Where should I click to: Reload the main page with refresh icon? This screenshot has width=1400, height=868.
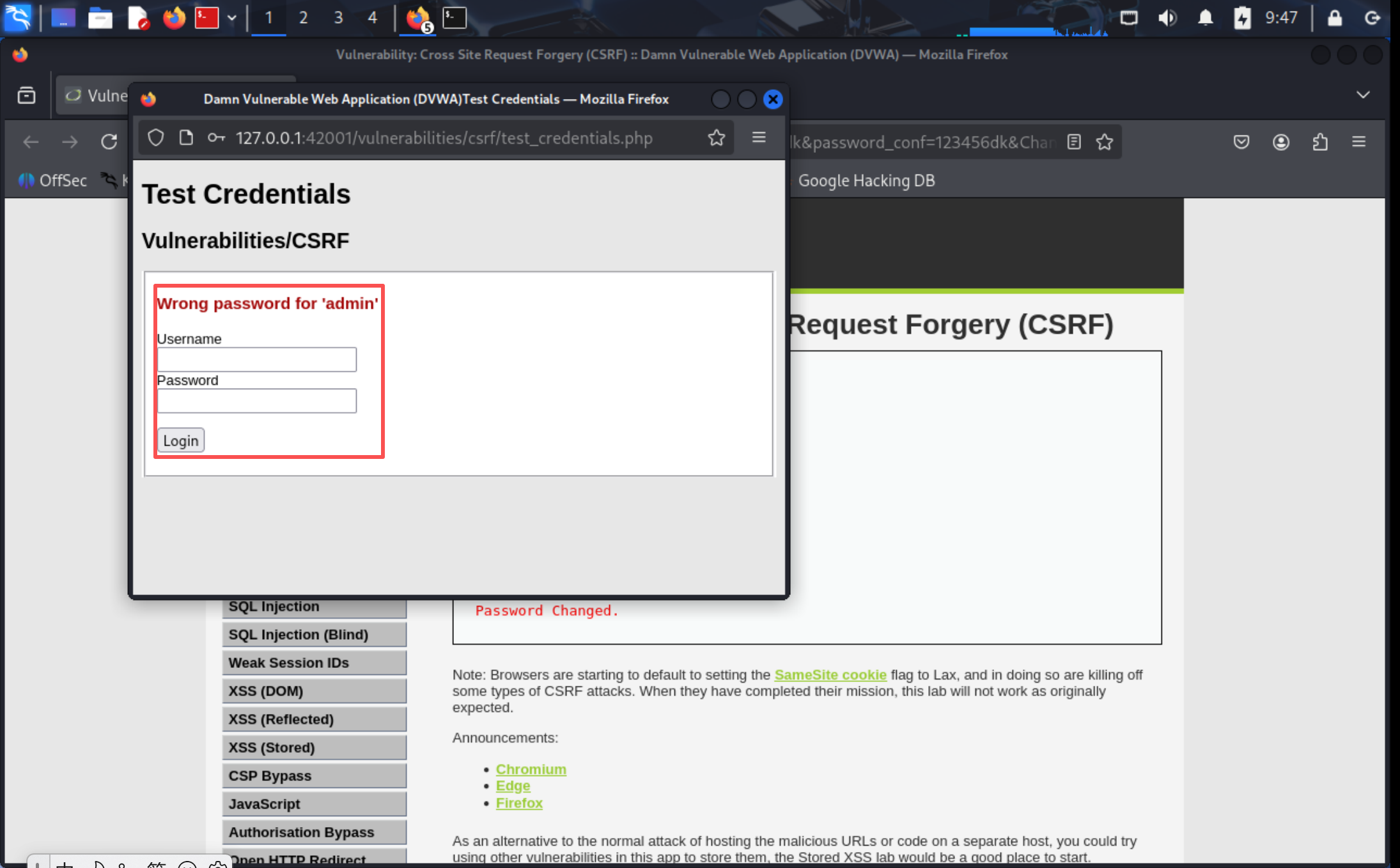pos(109,142)
